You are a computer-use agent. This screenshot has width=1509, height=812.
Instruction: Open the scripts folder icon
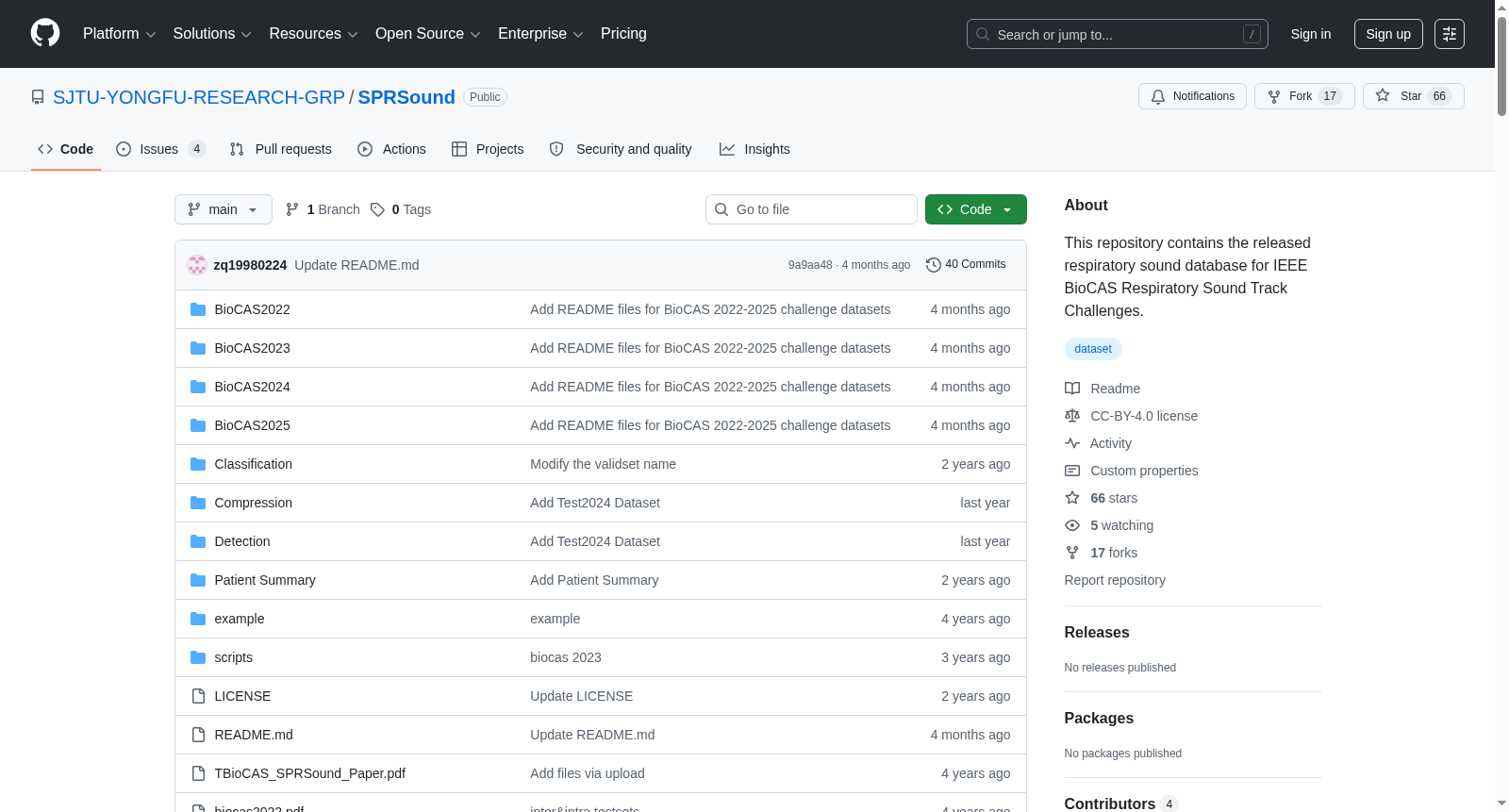(x=198, y=657)
